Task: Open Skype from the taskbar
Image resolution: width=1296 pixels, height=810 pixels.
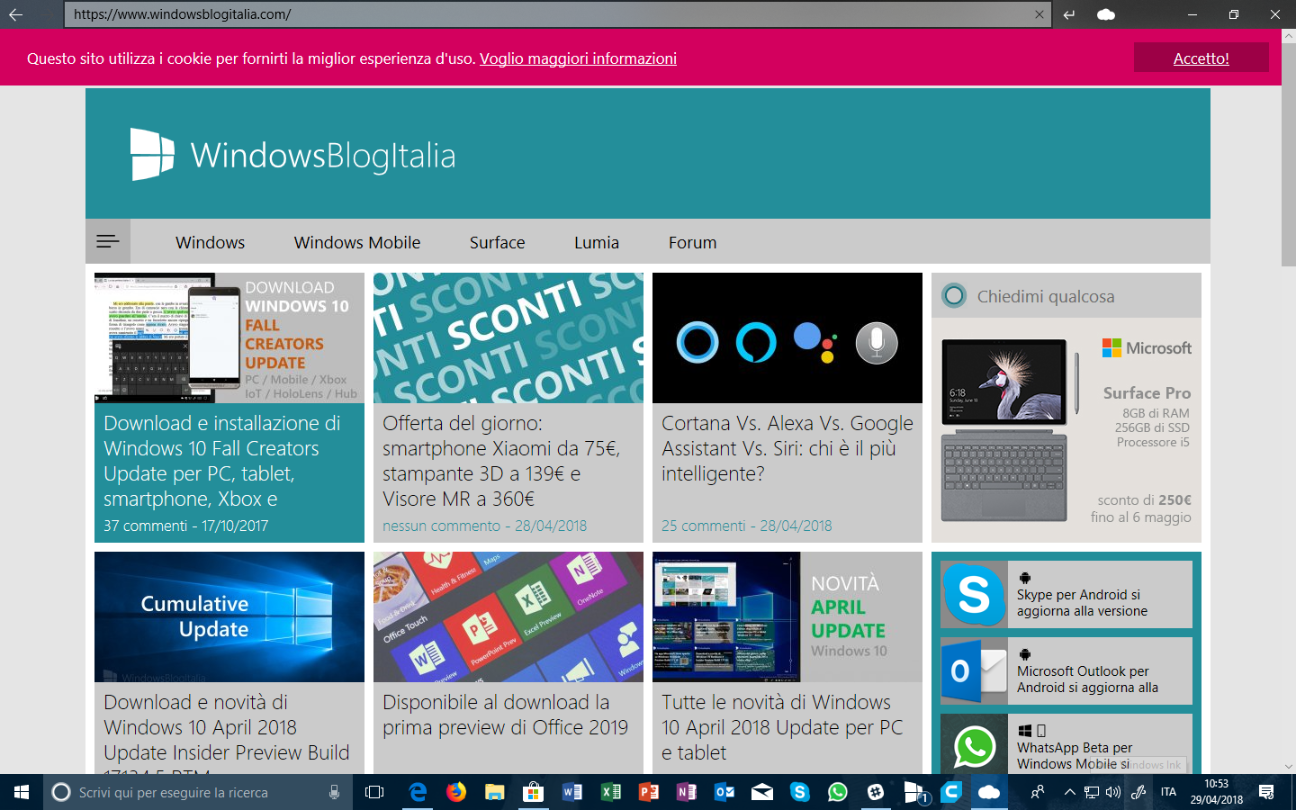Action: click(800, 792)
